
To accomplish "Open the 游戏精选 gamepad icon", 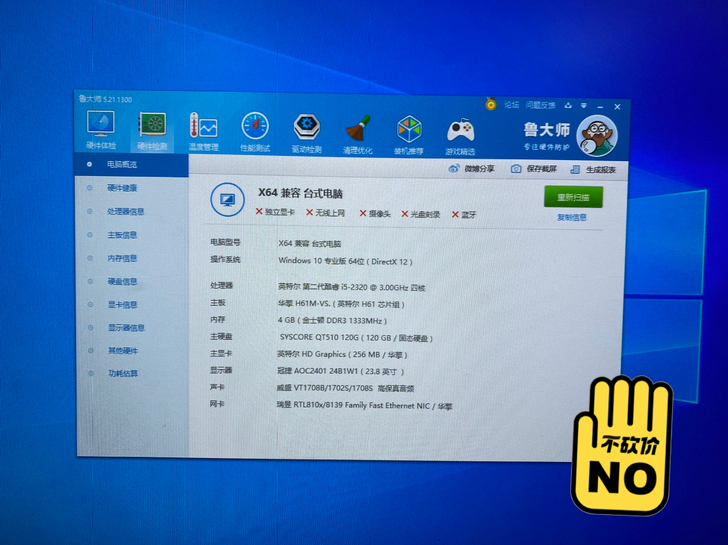I will point(460,136).
